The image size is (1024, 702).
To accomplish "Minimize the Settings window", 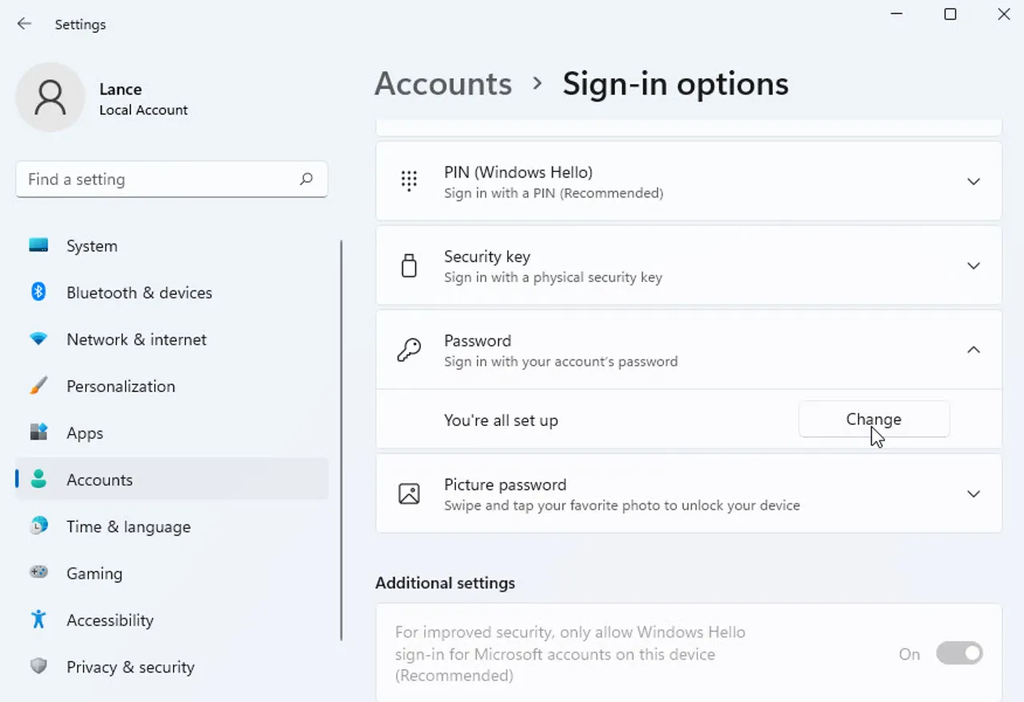I will pos(897,14).
